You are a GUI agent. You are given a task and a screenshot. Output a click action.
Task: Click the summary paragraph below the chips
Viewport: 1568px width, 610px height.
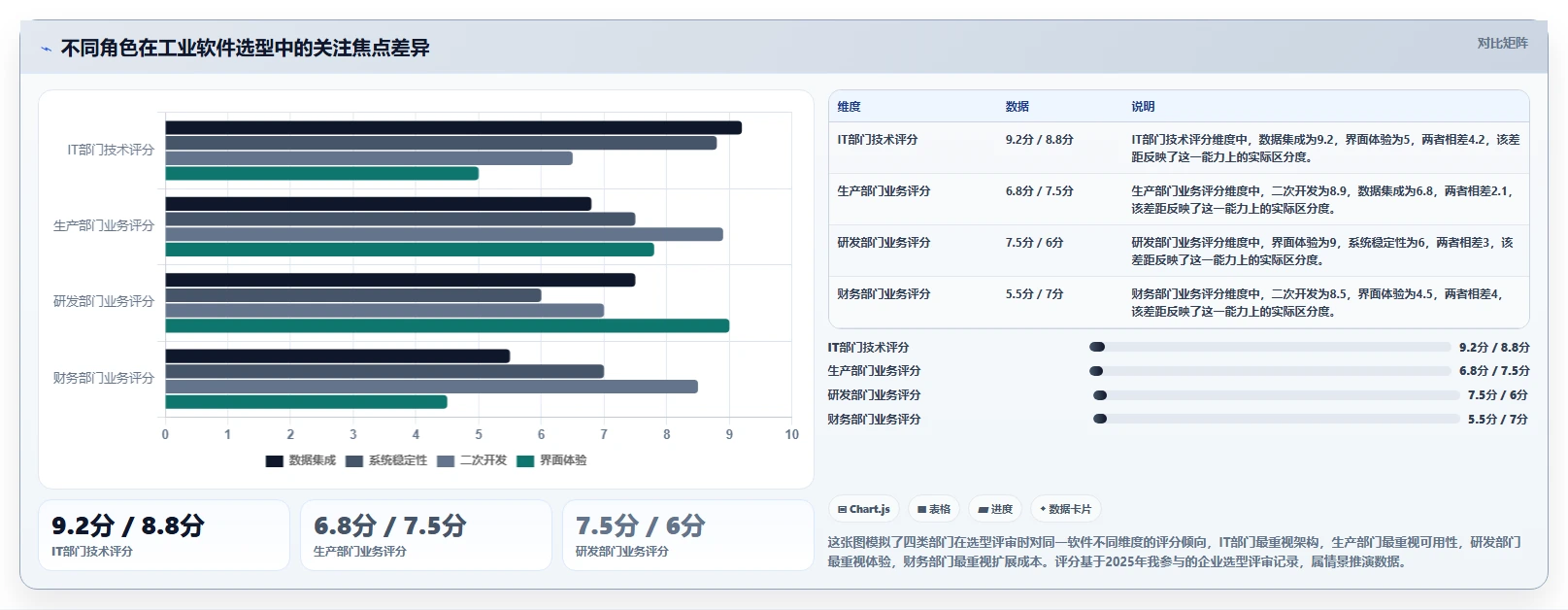pos(1174,552)
